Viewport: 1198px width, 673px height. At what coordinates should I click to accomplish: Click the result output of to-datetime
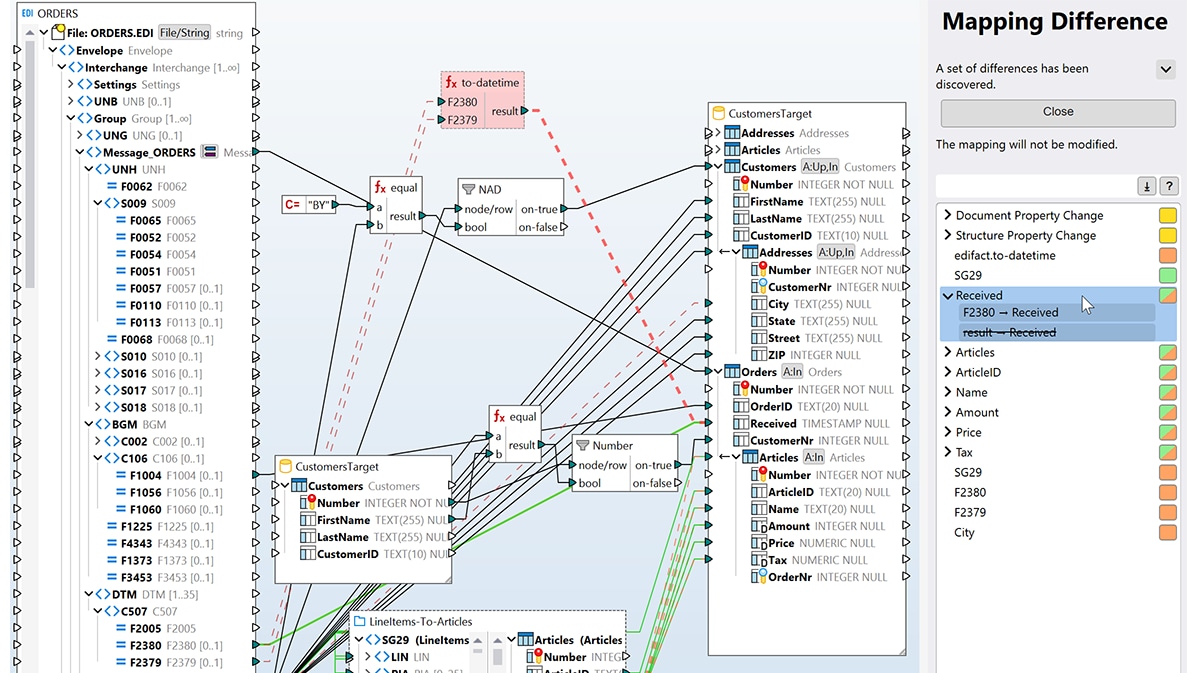pyautogui.click(x=524, y=111)
